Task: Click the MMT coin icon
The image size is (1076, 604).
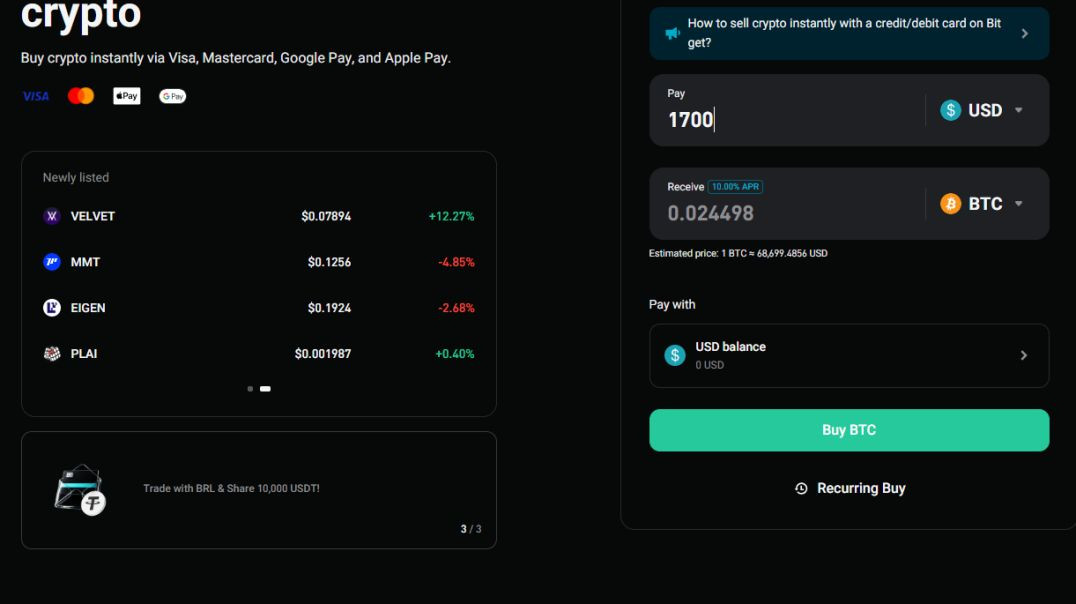Action: click(x=52, y=262)
